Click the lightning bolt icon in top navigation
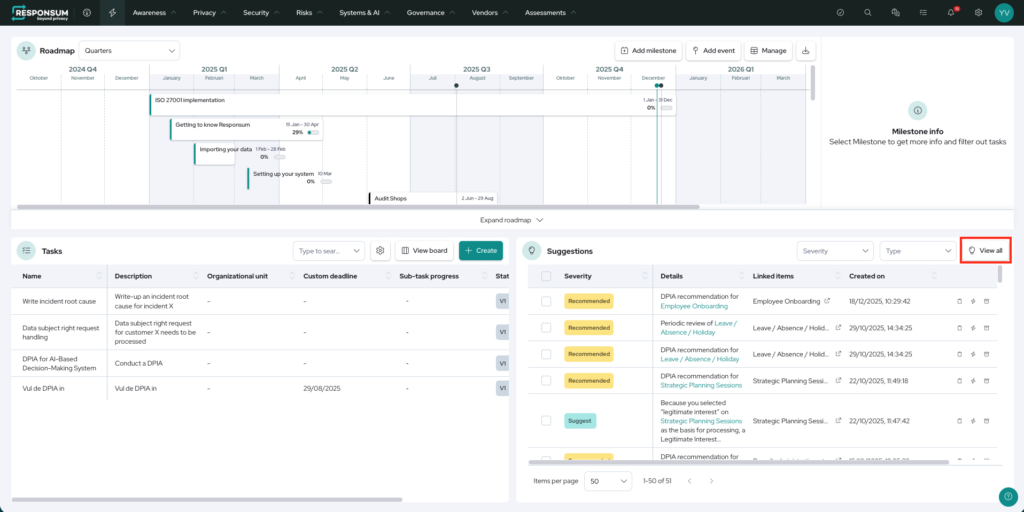The image size is (1024, 512). tap(112, 12)
